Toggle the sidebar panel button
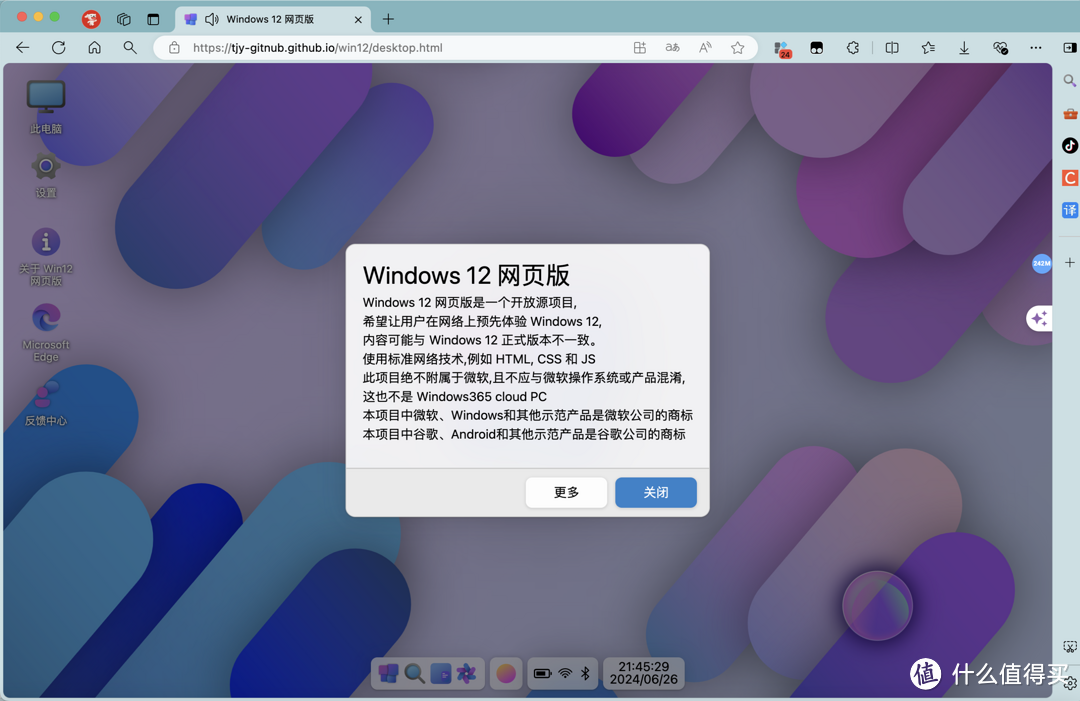 click(x=1070, y=48)
